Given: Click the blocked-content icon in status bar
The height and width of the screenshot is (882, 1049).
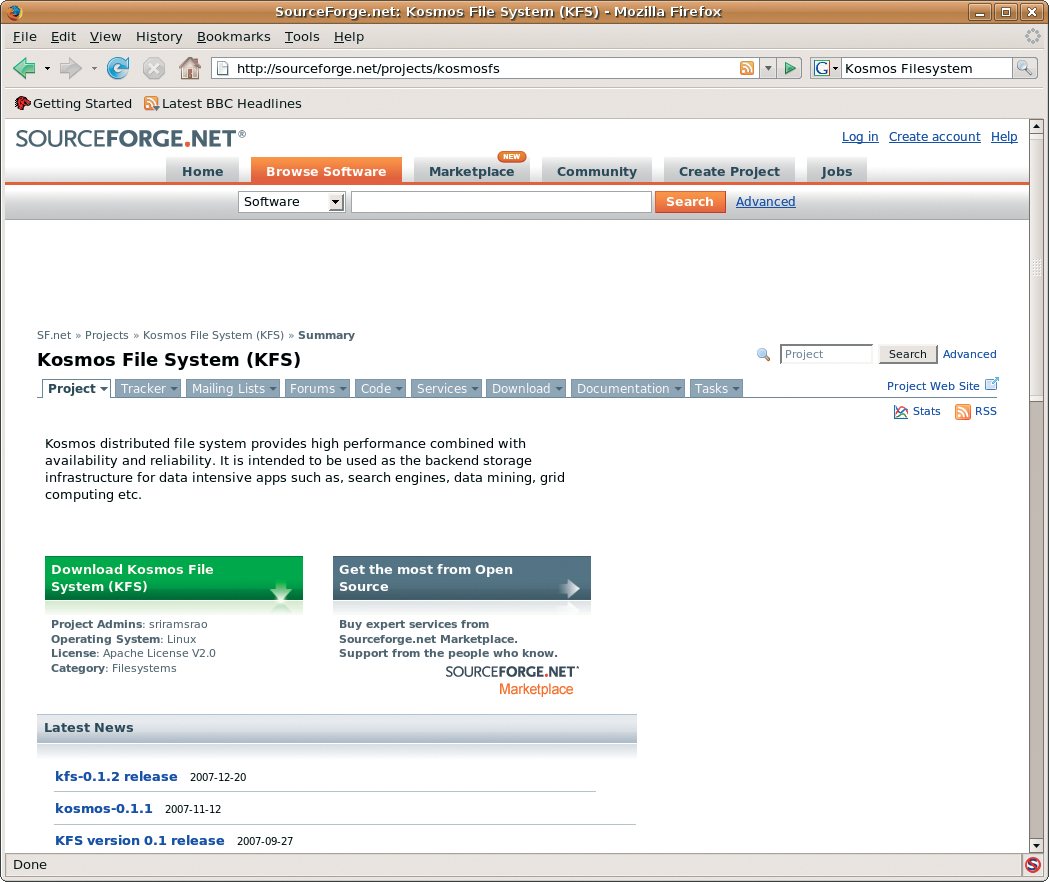Looking at the screenshot, I should (x=1033, y=865).
